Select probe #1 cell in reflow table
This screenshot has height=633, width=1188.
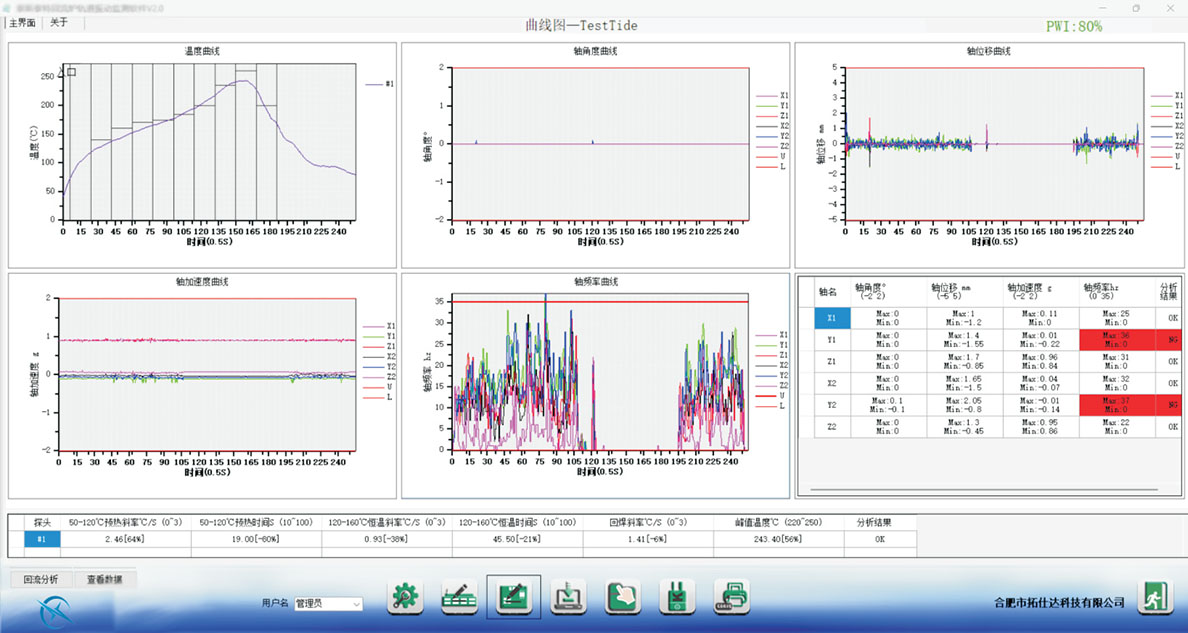(42, 539)
